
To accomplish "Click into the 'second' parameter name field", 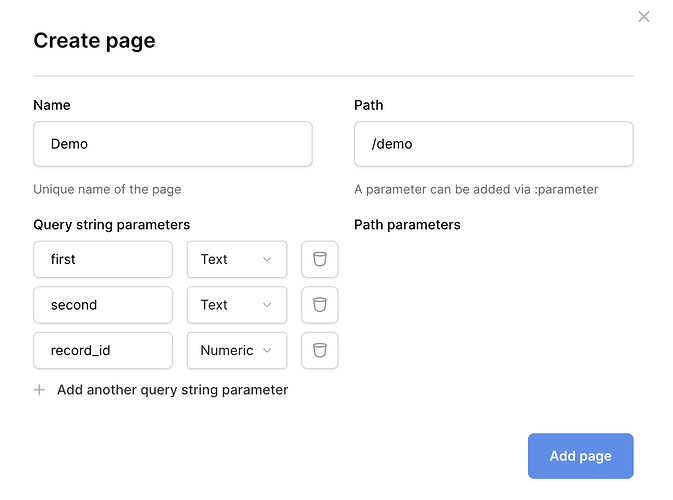I will click(102, 305).
